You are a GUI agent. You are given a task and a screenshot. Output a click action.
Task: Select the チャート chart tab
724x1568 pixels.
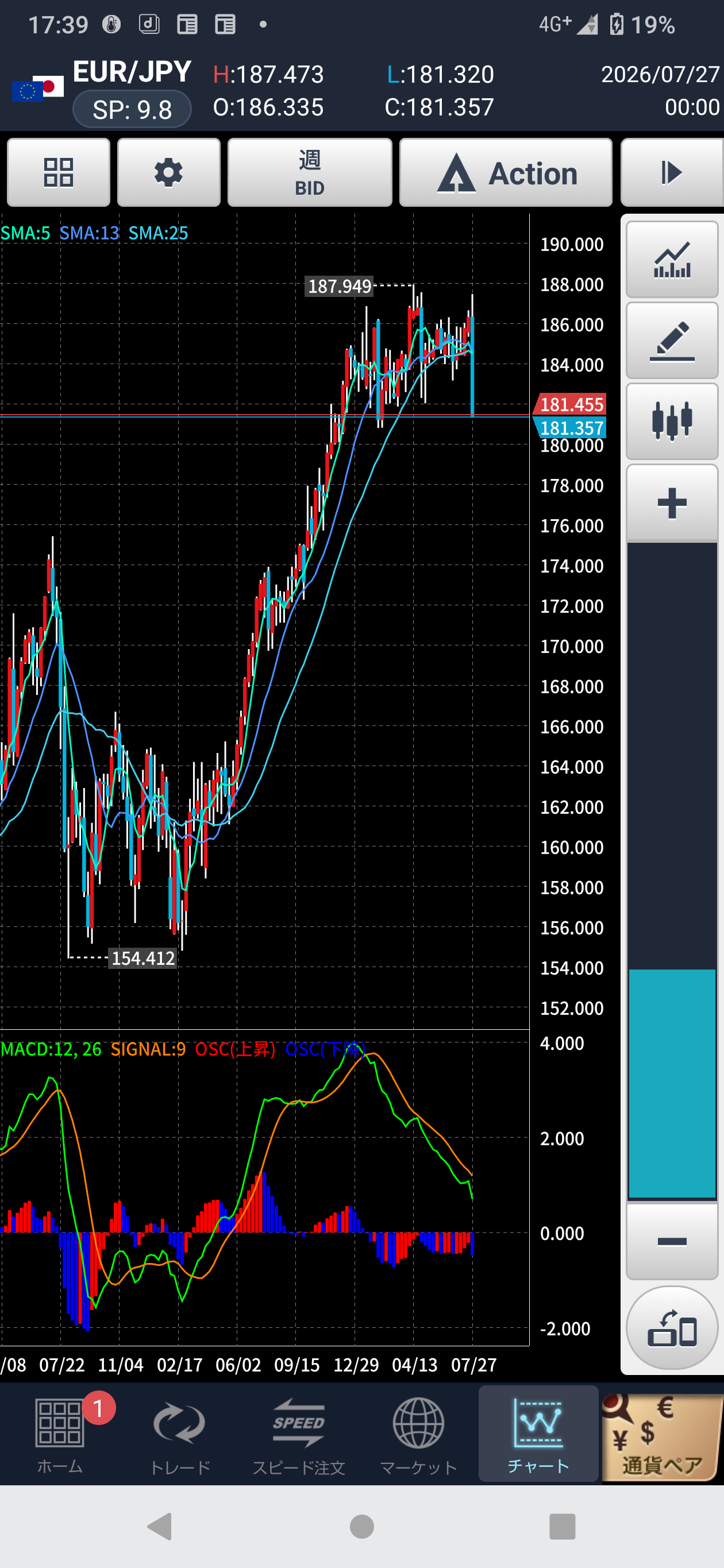coord(538,1434)
